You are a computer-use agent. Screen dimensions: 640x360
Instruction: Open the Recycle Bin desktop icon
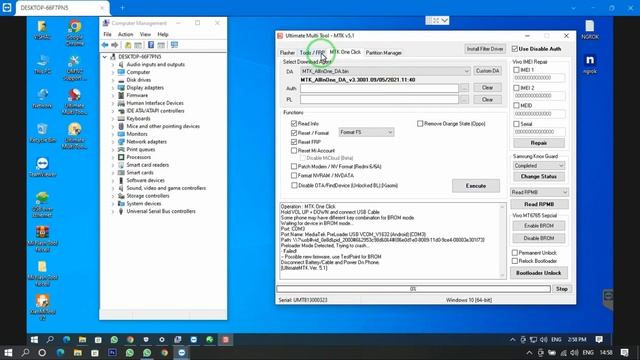42,133
